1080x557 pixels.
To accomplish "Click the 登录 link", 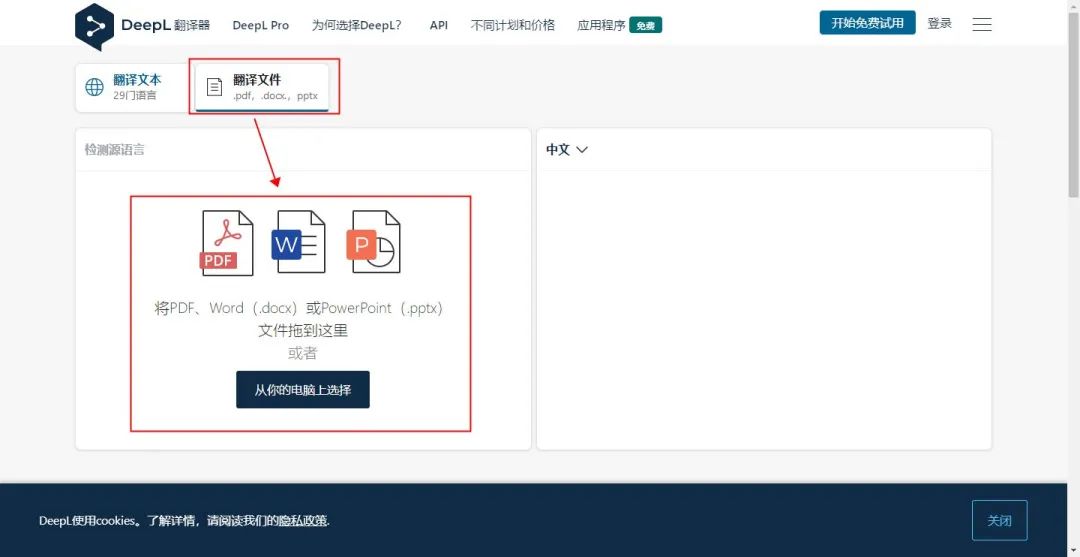I will pyautogui.click(x=939, y=23).
